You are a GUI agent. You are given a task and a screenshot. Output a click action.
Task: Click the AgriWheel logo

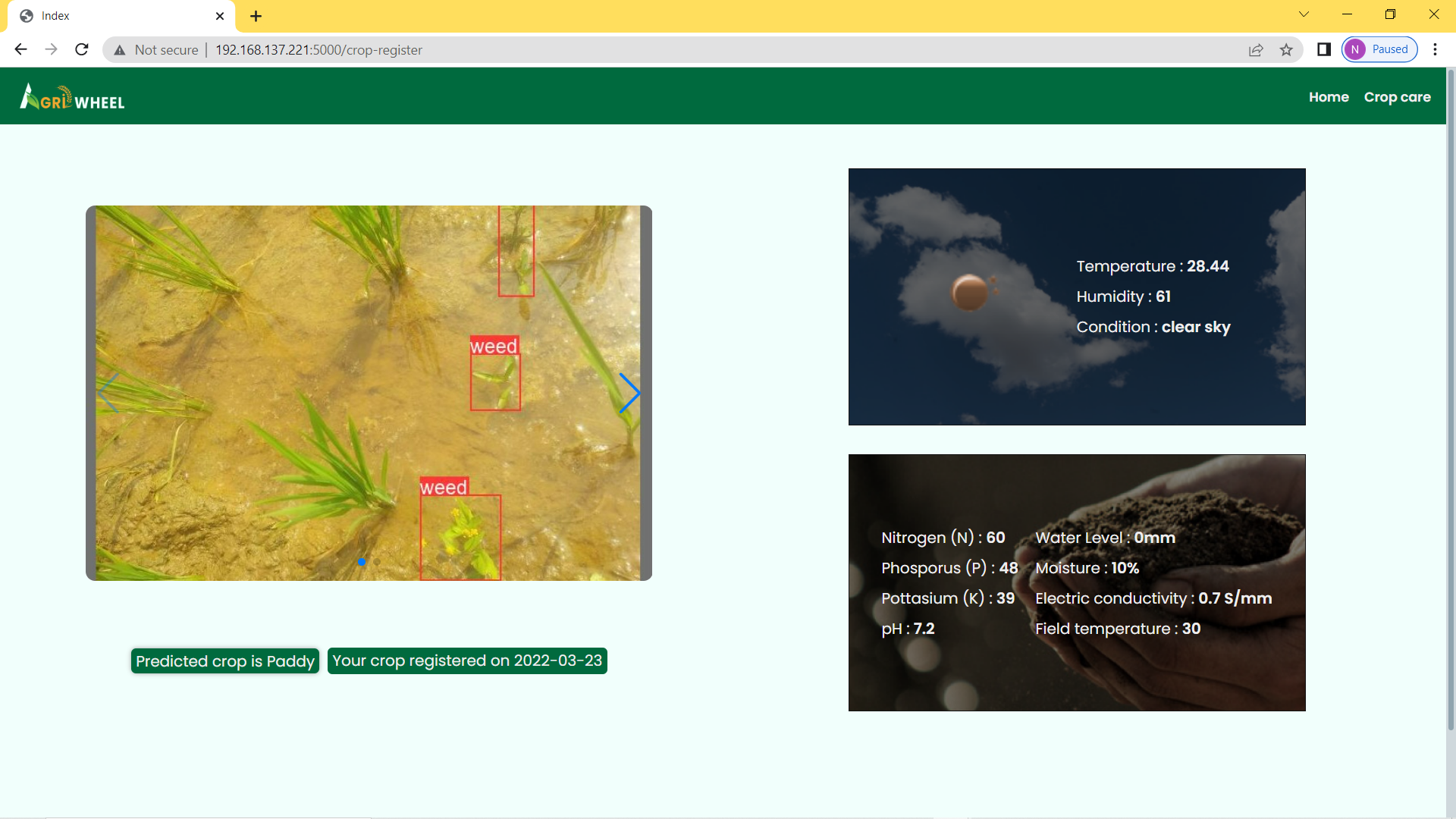[72, 97]
